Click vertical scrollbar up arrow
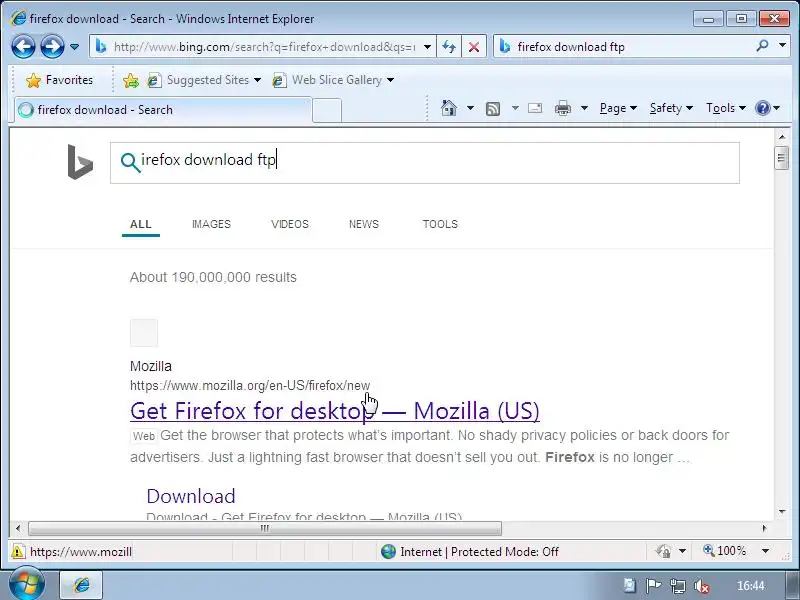 click(x=782, y=137)
